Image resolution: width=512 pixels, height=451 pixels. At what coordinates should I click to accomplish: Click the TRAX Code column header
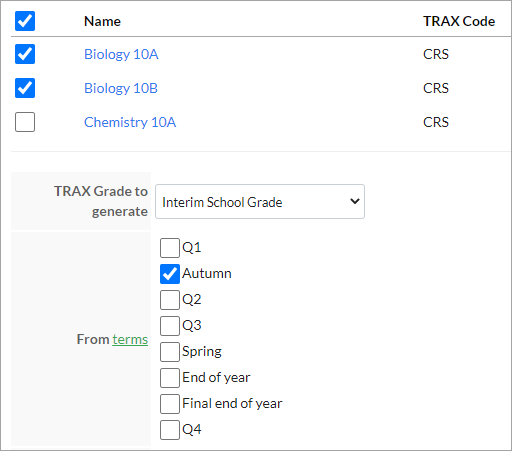tap(459, 21)
